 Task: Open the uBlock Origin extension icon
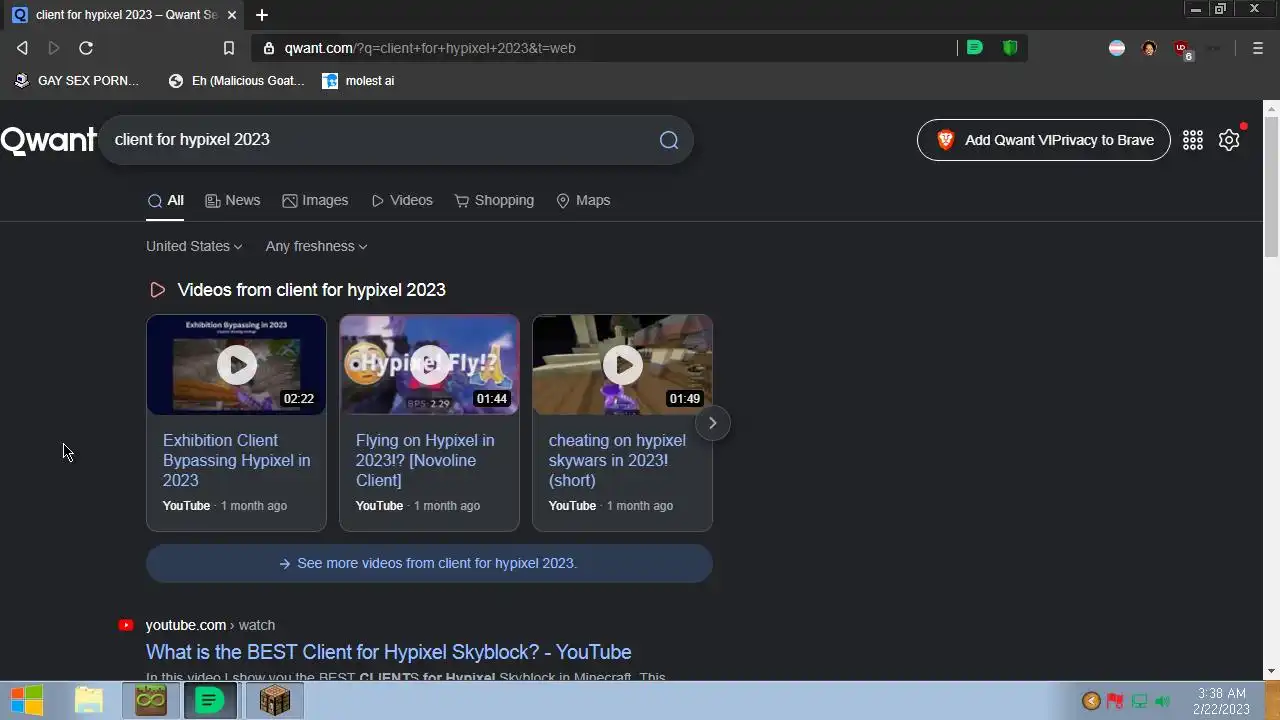pyautogui.click(x=1182, y=49)
